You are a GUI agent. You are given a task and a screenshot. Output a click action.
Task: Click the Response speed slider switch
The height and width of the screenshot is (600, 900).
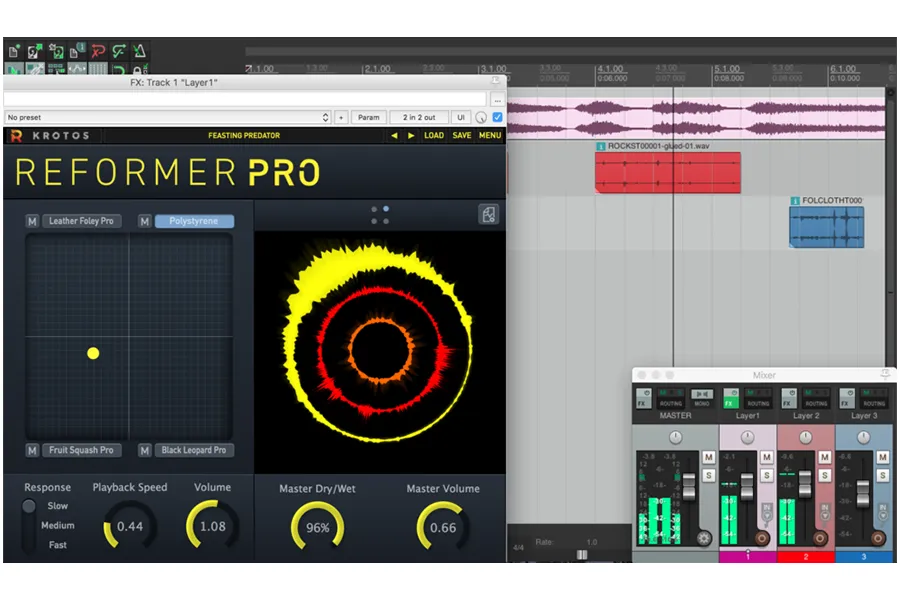click(x=29, y=525)
